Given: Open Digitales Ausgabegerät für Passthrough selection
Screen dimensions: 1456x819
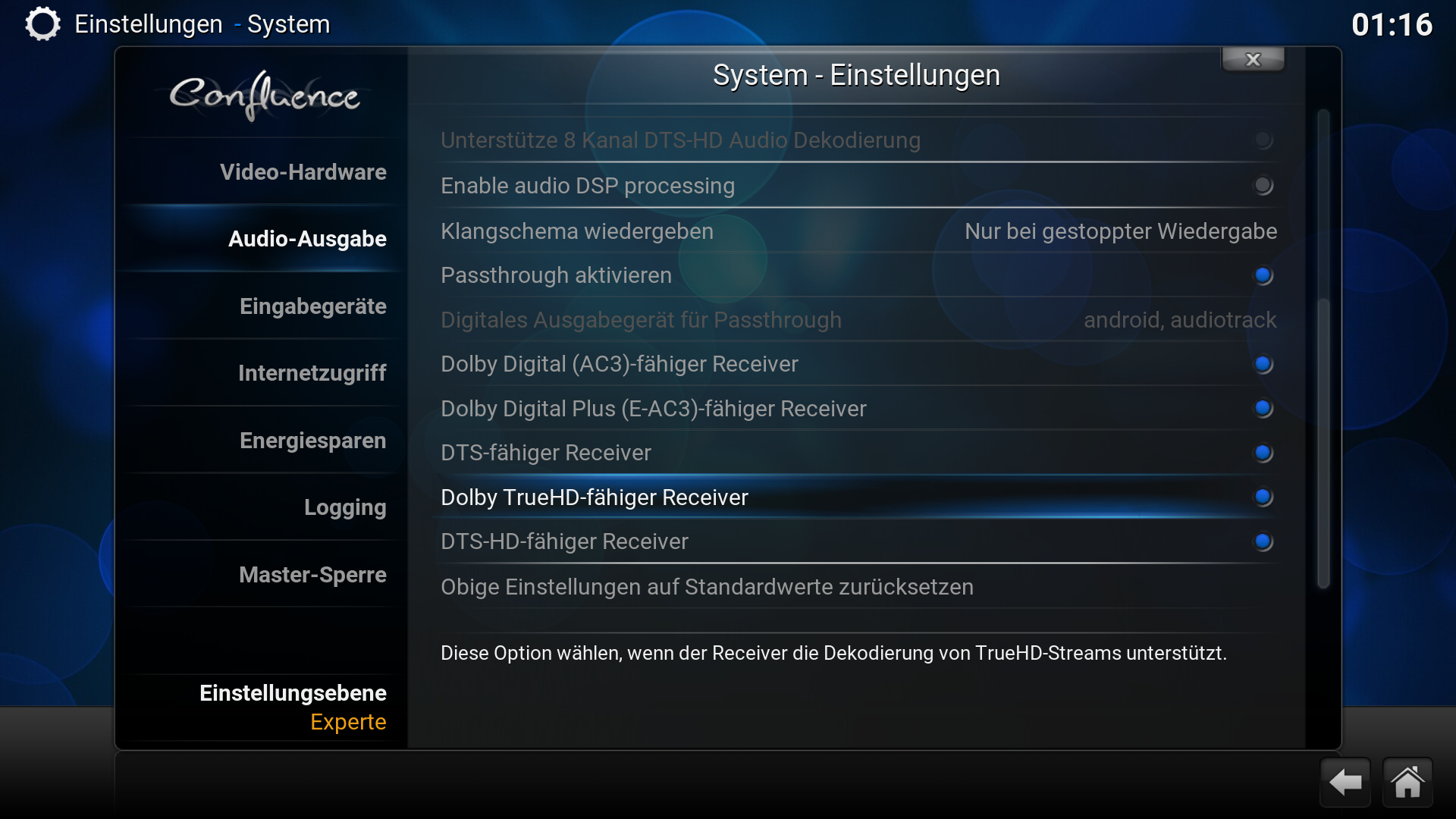Looking at the screenshot, I should click(858, 319).
